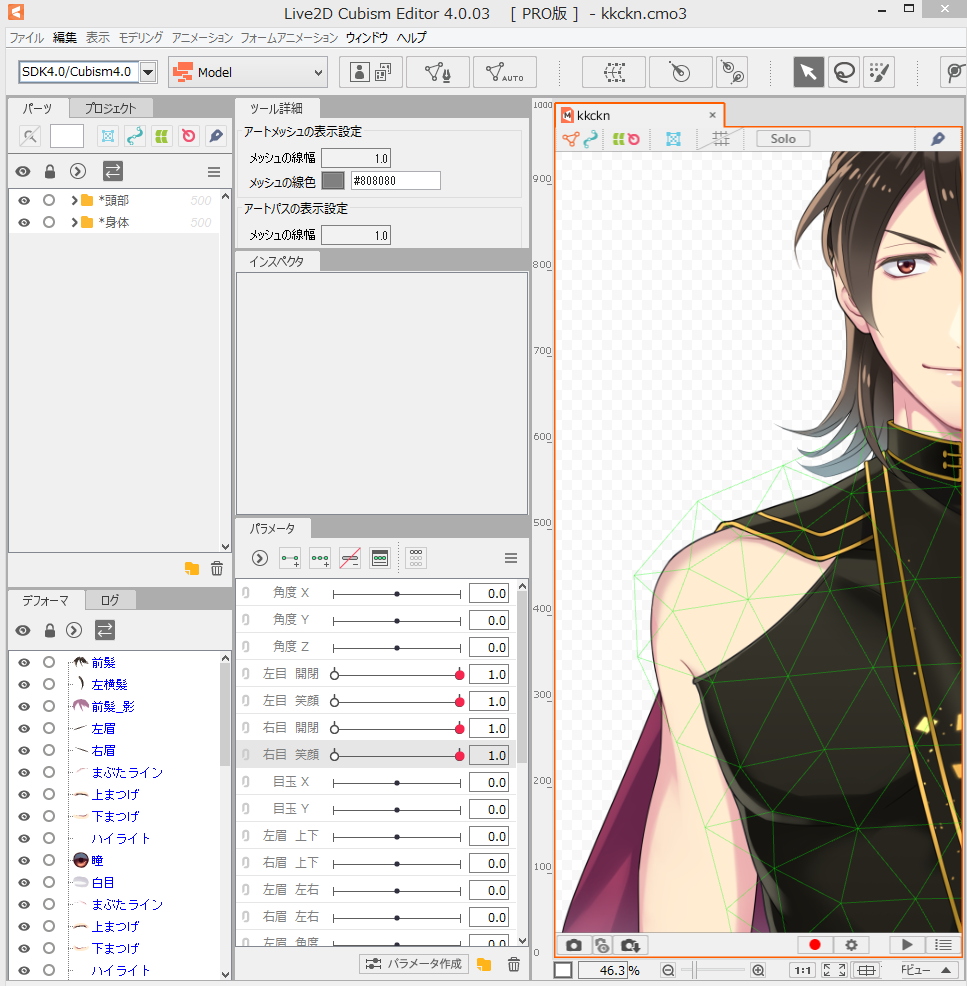This screenshot has width=967, height=986.
Task: Click the expand arrow in Deformer panel header
Action: tap(74, 630)
